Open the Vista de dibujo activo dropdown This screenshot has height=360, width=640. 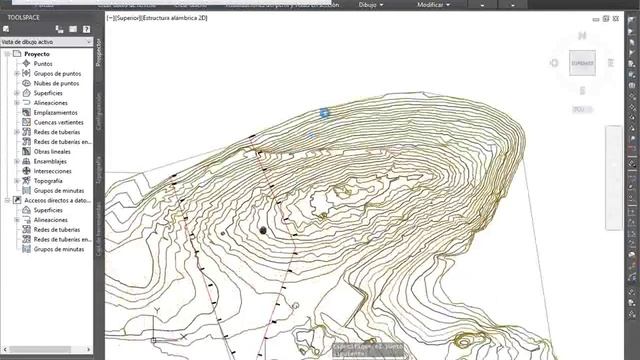tap(47, 42)
